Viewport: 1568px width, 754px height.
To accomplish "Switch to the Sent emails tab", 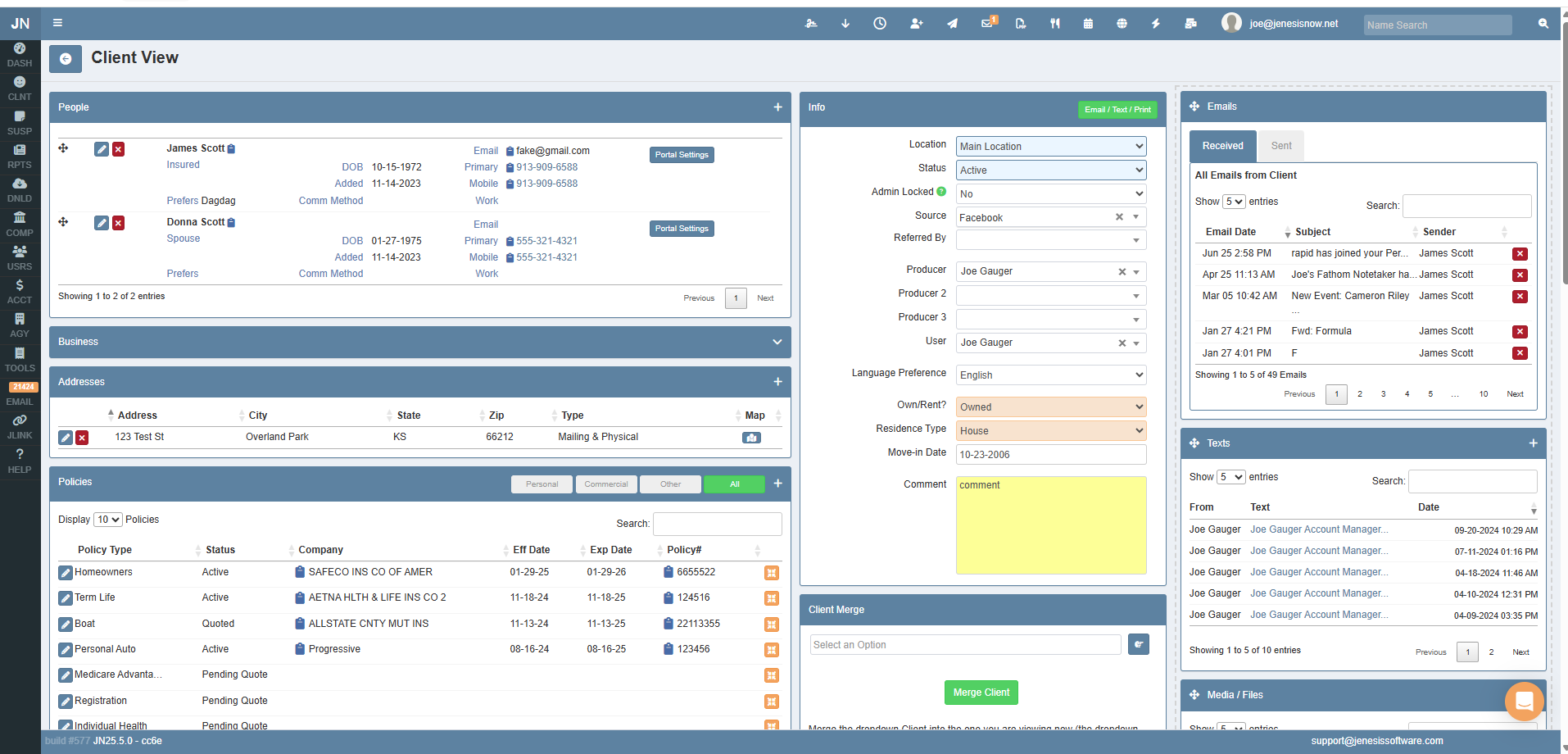I will (1280, 146).
